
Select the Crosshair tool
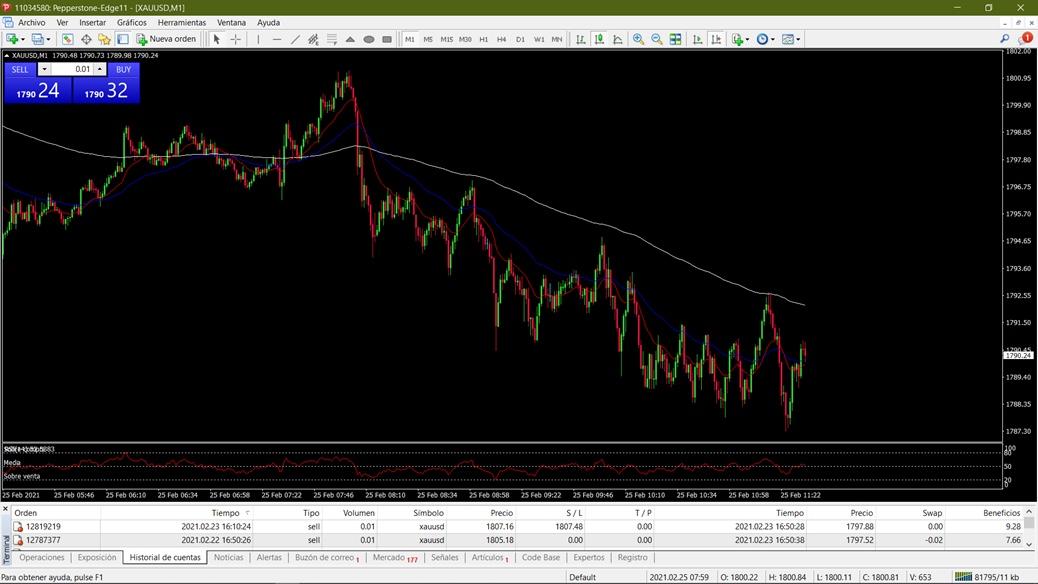tap(235, 40)
